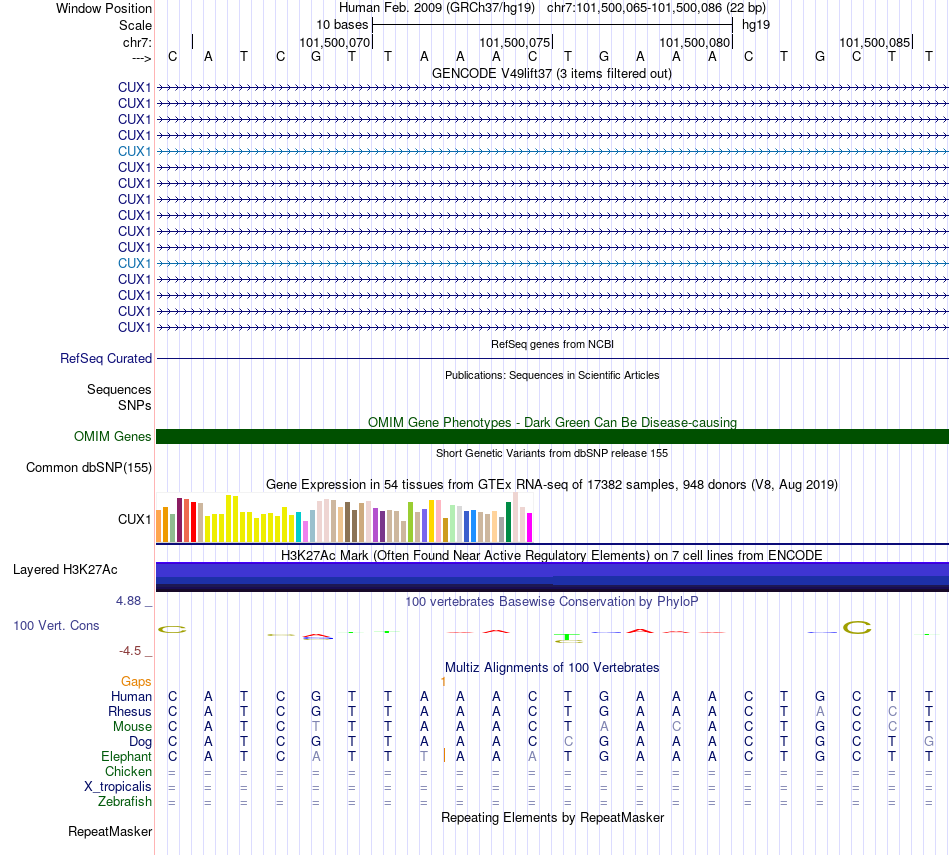
Task: Click the Scale label on the left
Action: (135, 25)
